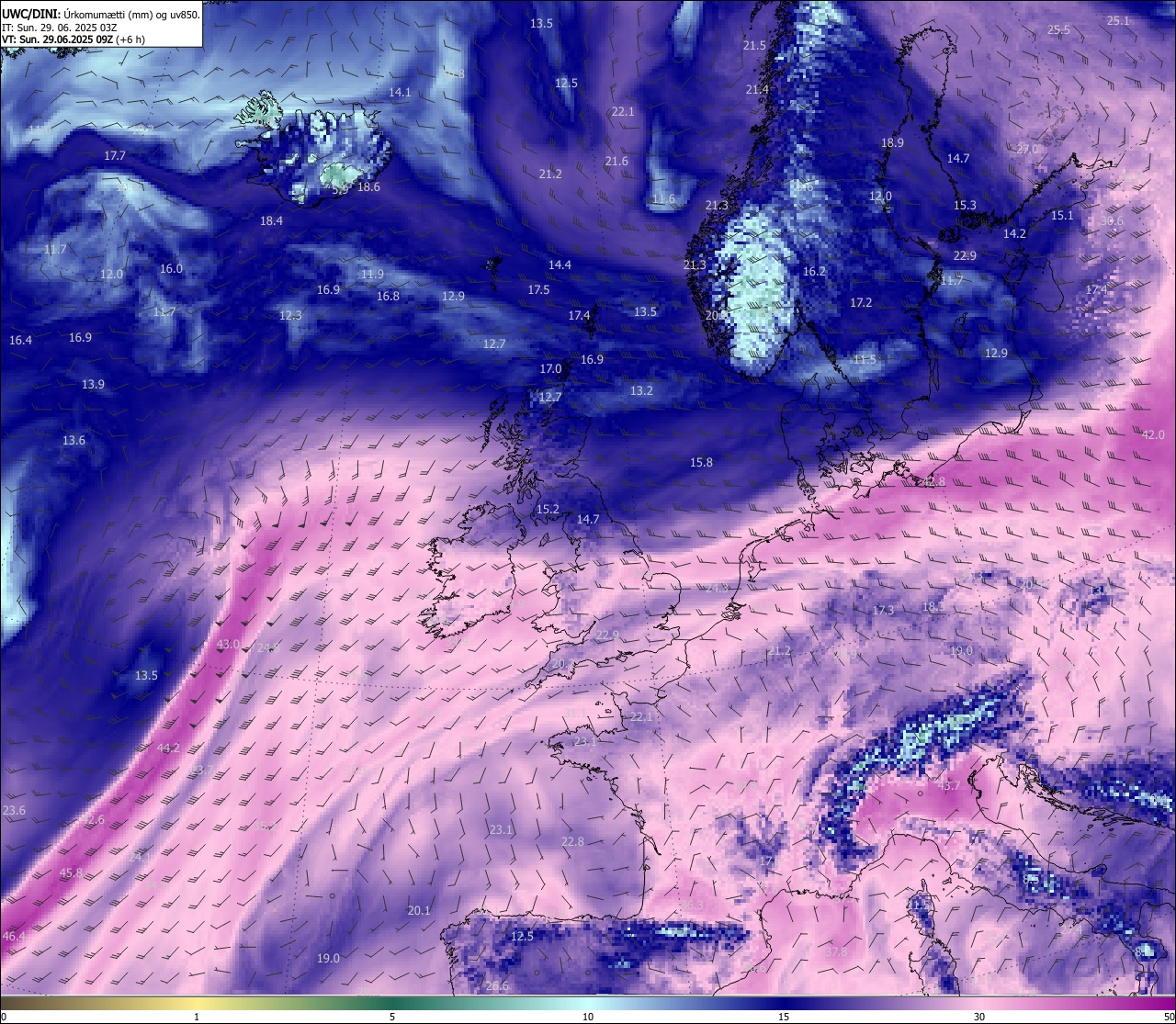Click the legend scale label 30
This screenshot has height=1024, width=1176.
point(979,1017)
